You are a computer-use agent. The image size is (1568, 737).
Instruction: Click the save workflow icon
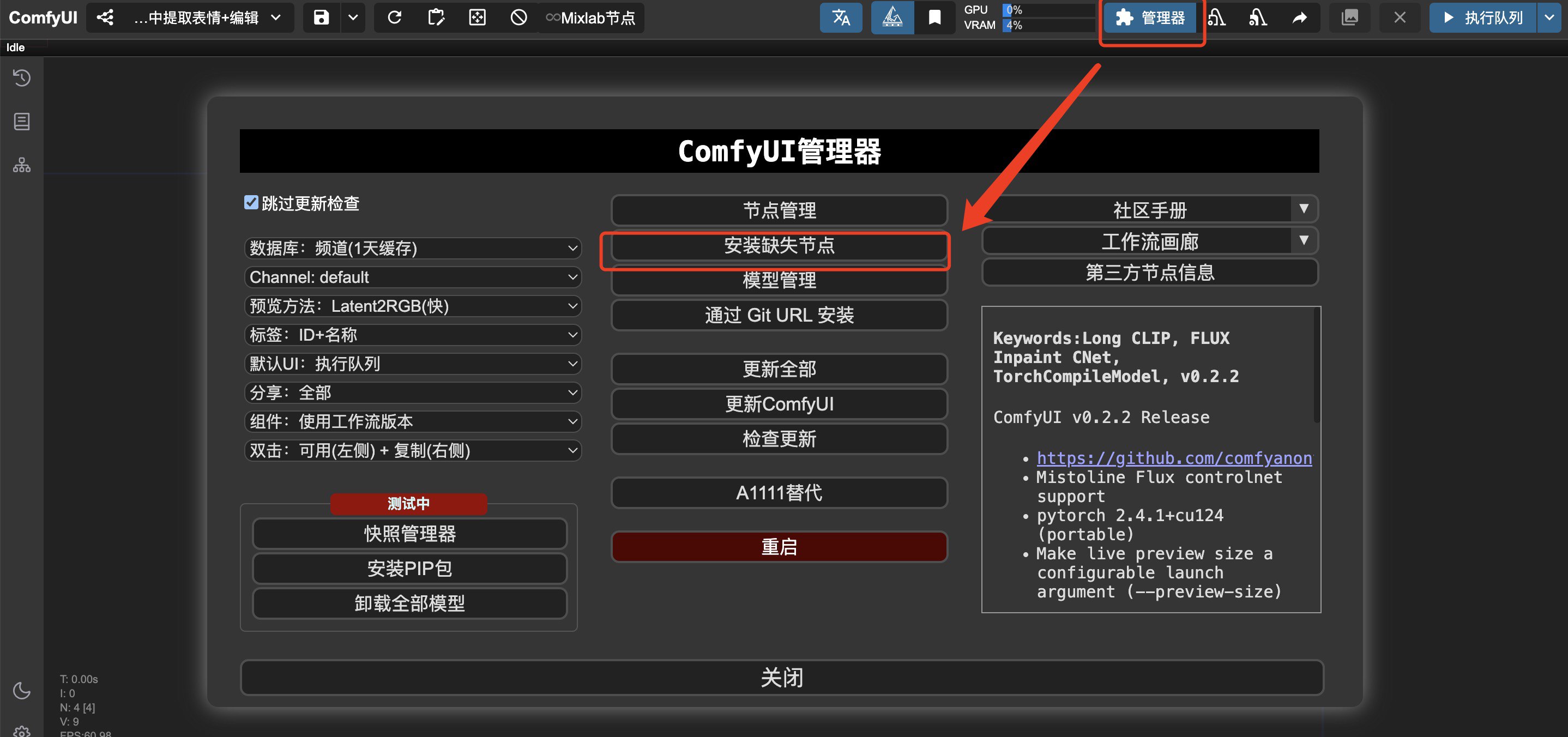(x=321, y=17)
